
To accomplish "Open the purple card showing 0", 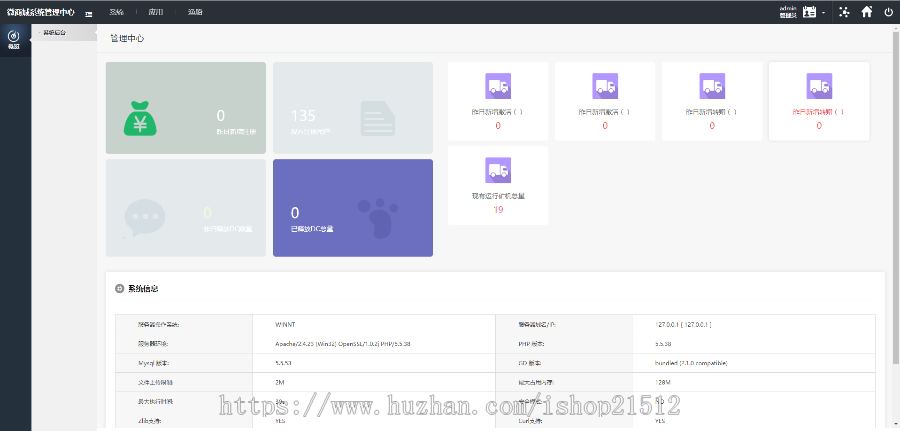I will click(353, 208).
